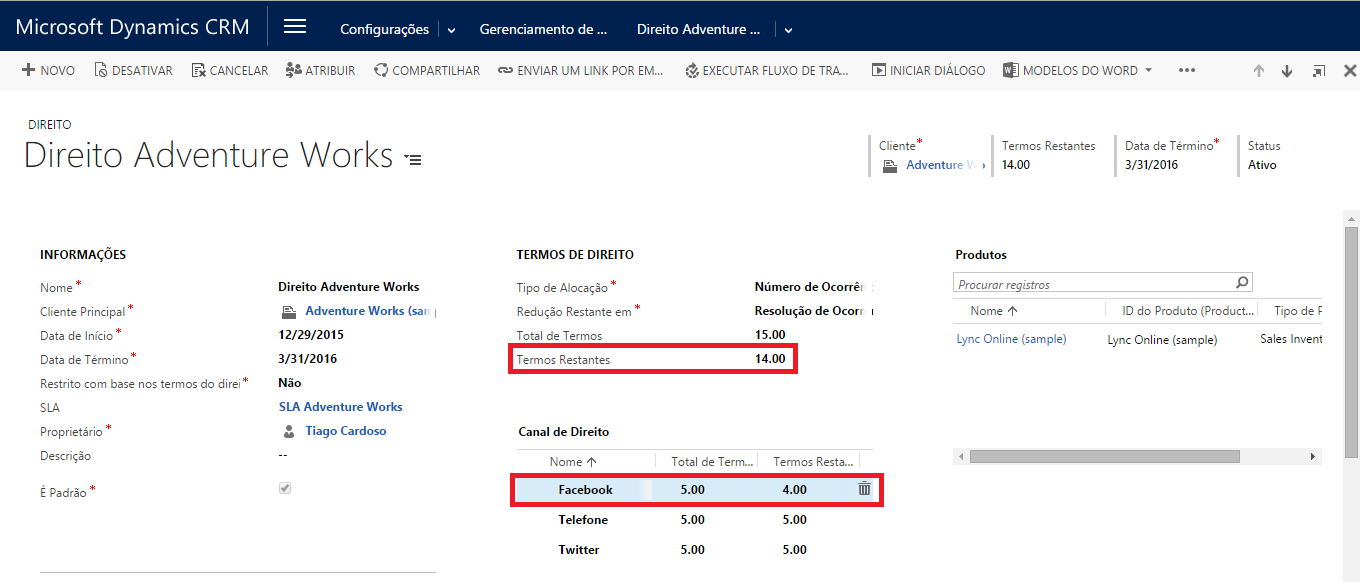Expand the record title form selector
1360x582 pixels.
[x=413, y=159]
